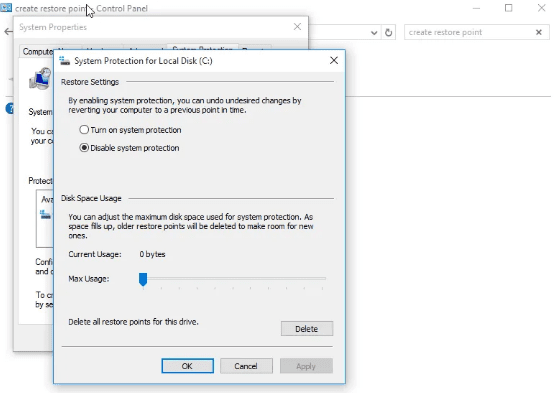Viewport: 554px width, 393px height.
Task: Clear the Control Panel search box
Action: [x=538, y=33]
